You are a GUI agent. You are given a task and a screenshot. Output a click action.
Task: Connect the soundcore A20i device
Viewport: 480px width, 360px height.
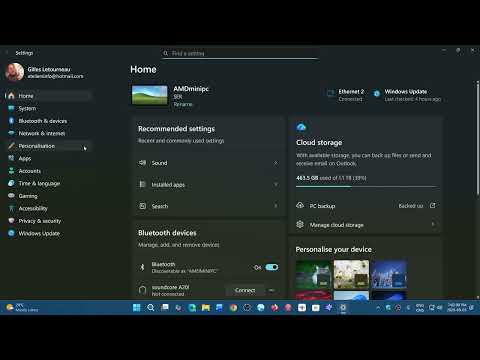[x=245, y=290]
